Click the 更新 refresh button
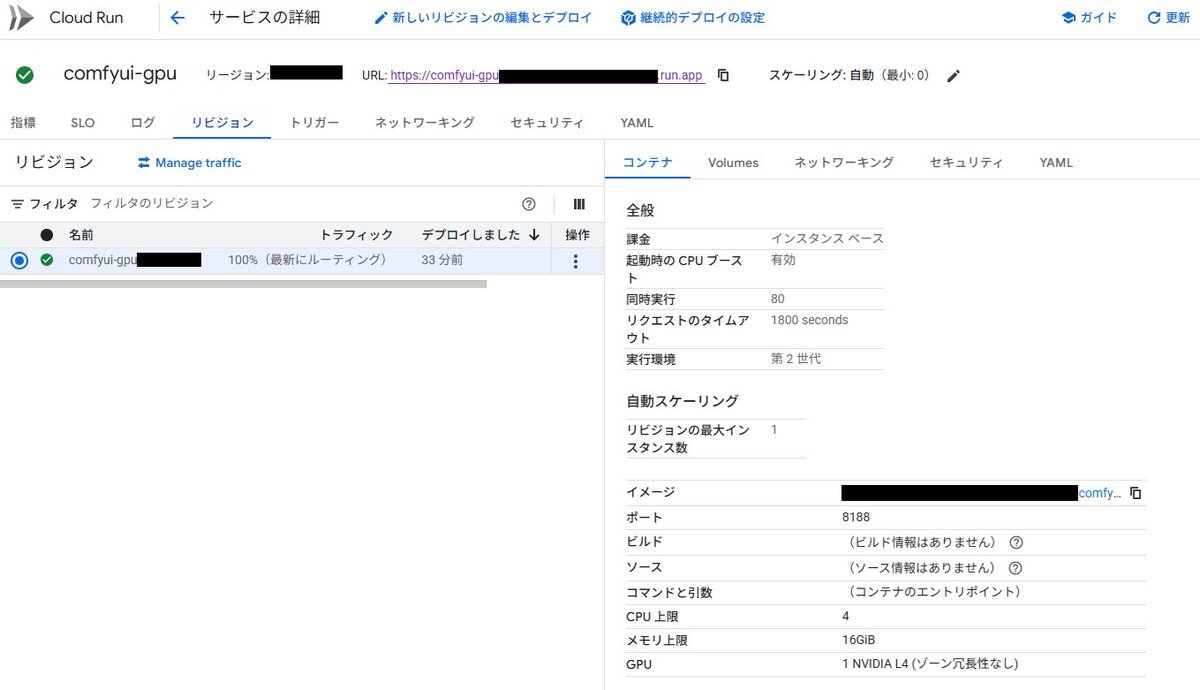 (1168, 18)
